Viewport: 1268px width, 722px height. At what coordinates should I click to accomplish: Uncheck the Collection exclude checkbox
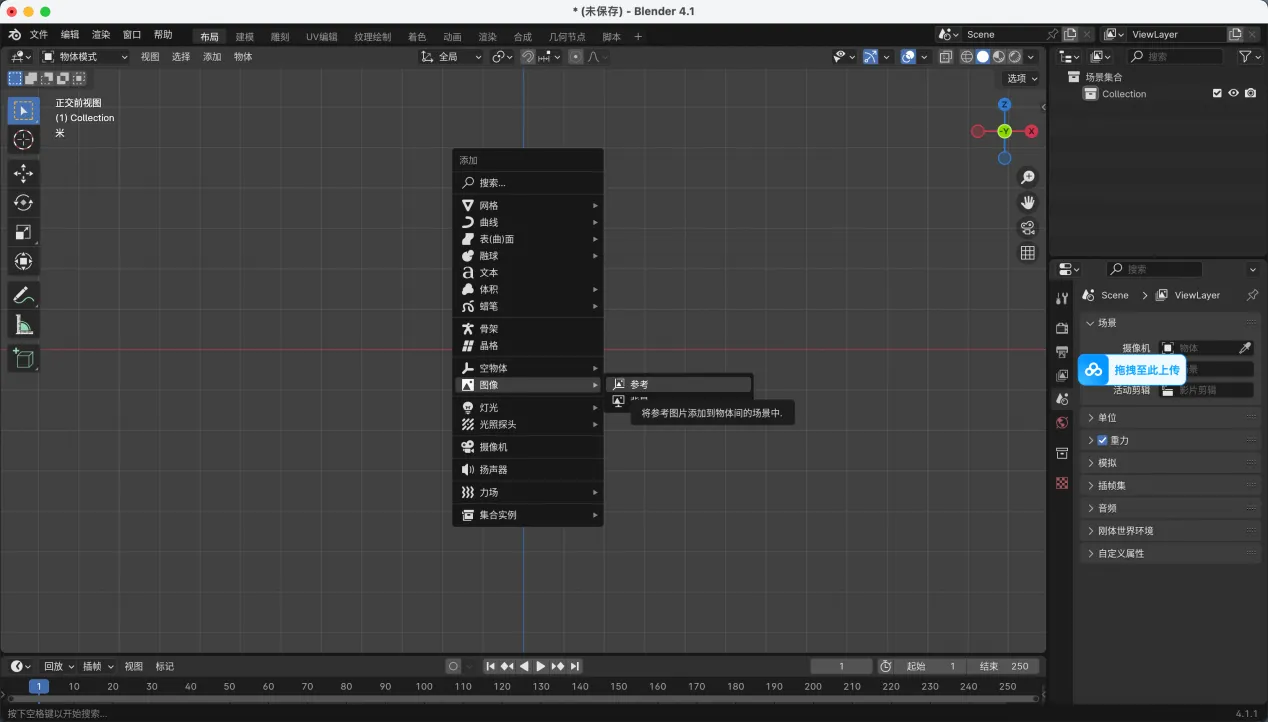click(1217, 93)
